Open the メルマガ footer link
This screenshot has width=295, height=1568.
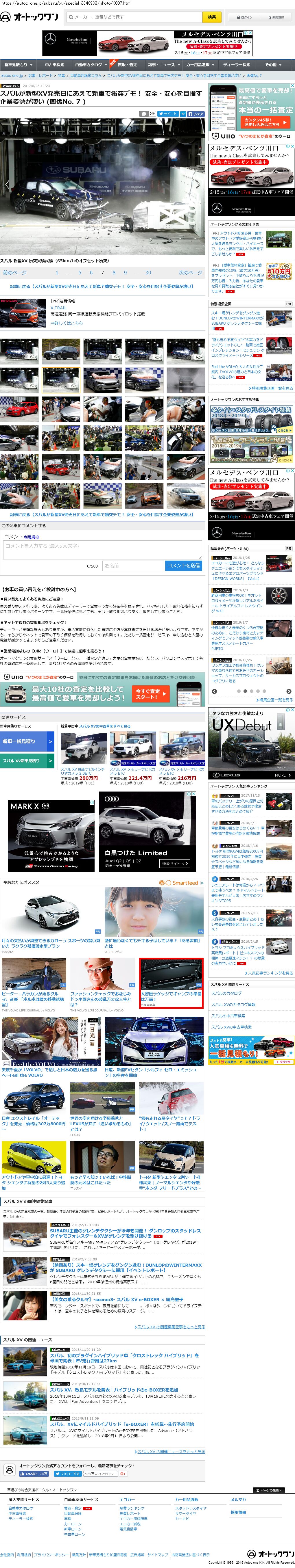coord(238,1499)
